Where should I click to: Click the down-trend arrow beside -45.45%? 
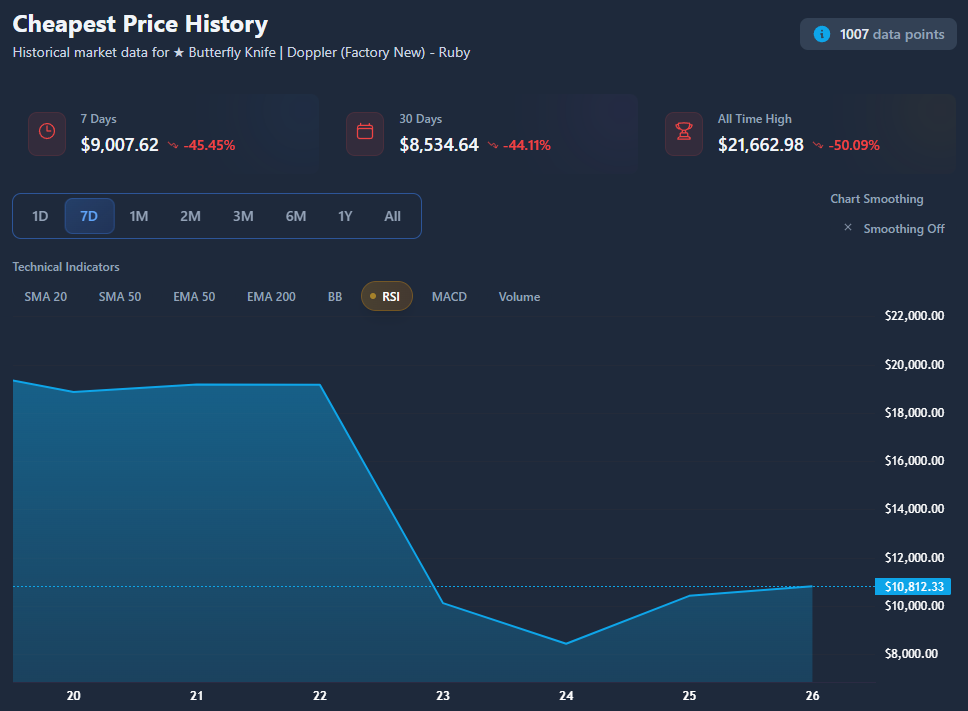click(x=173, y=145)
